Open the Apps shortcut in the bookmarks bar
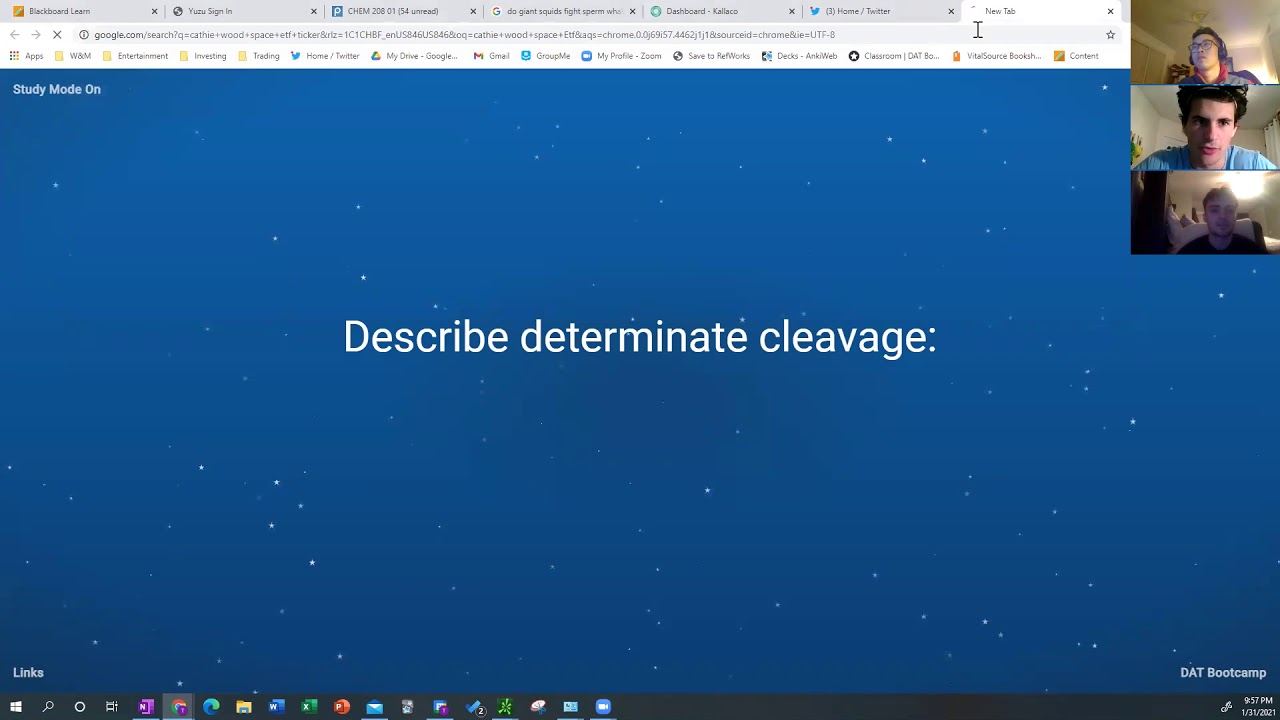Viewport: 1280px width, 720px height. [26, 56]
